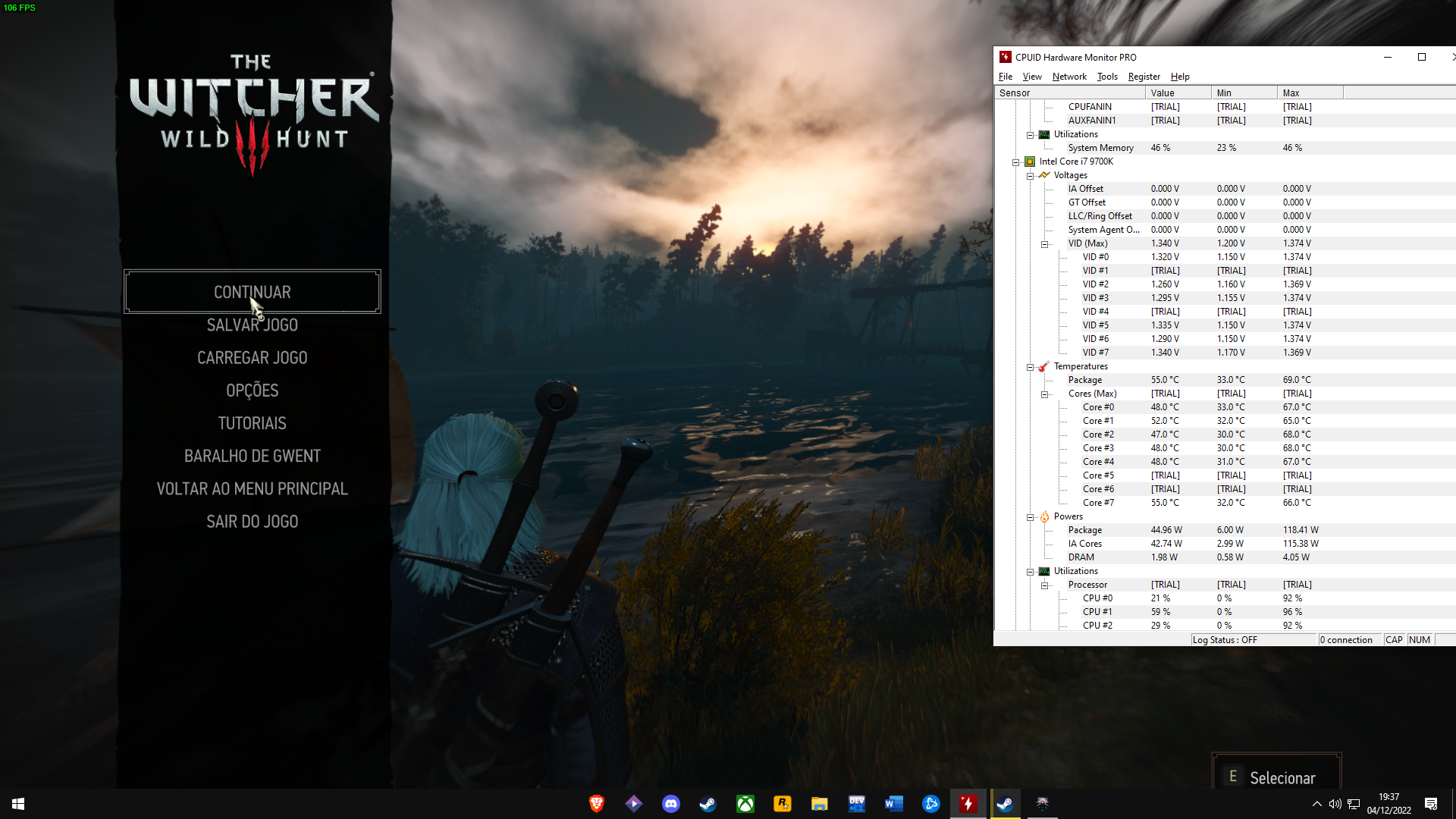Select the DRAM power row
Image resolution: width=1456 pixels, height=819 pixels.
coord(1225,557)
